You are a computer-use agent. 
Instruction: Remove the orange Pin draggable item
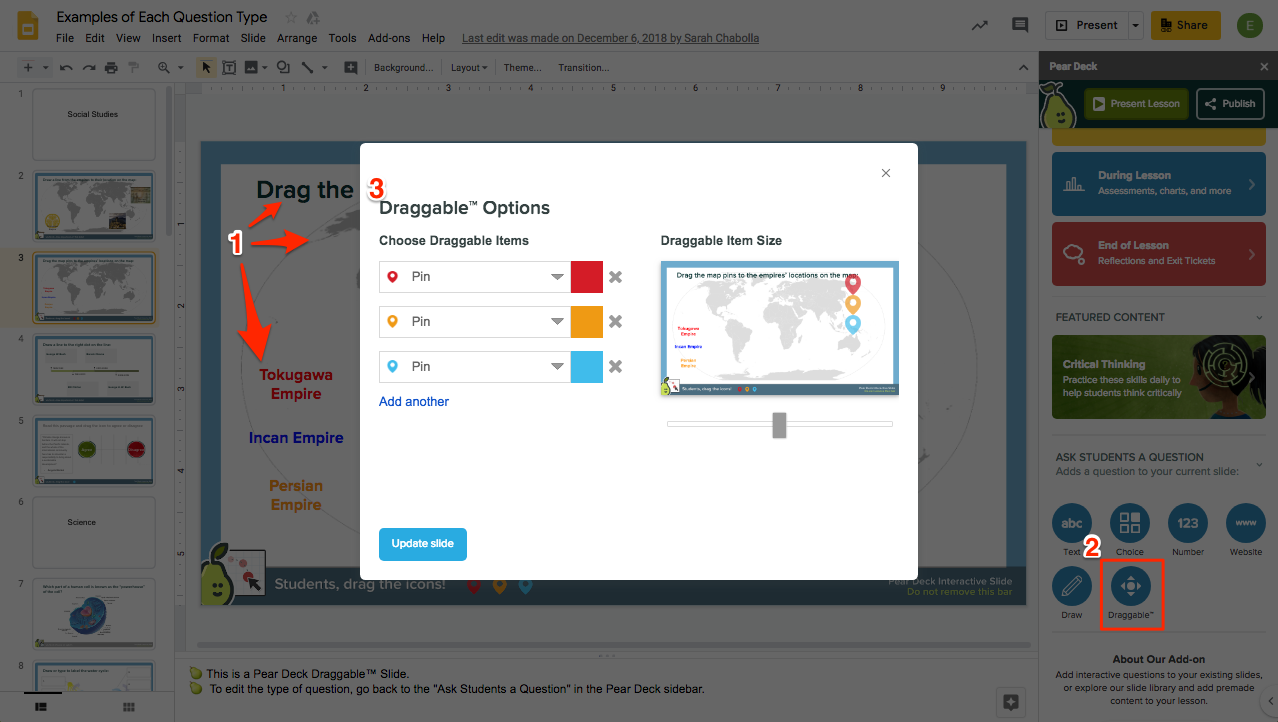click(x=616, y=322)
